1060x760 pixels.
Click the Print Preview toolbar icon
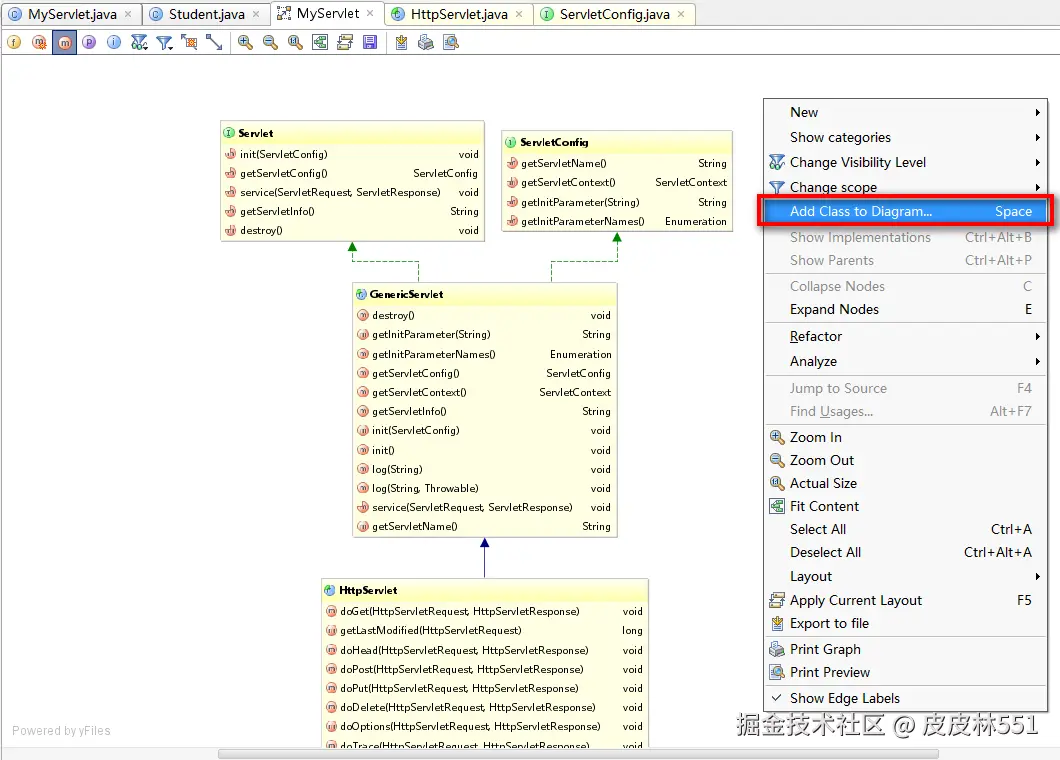point(451,43)
